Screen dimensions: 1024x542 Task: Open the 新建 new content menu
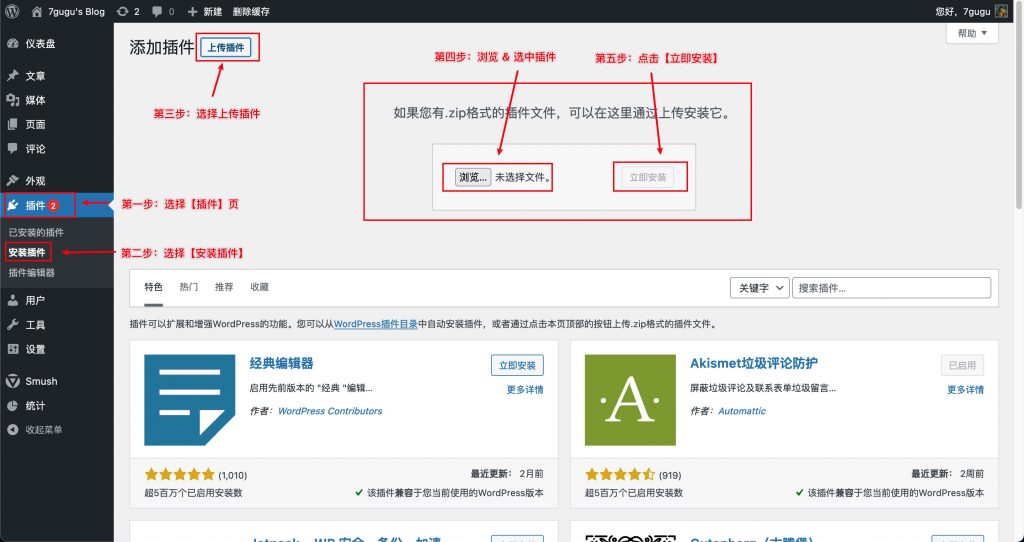(x=204, y=11)
